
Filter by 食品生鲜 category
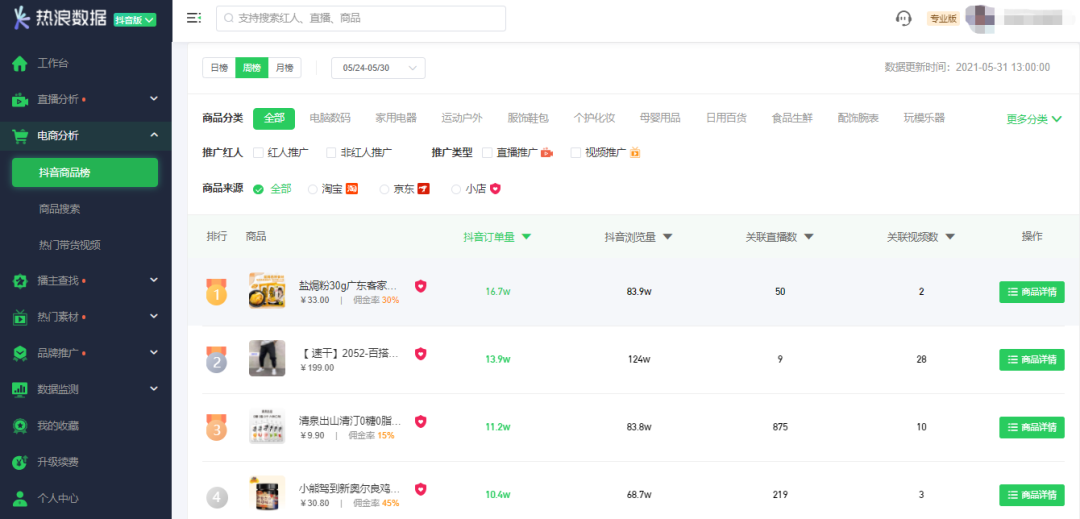click(792, 118)
